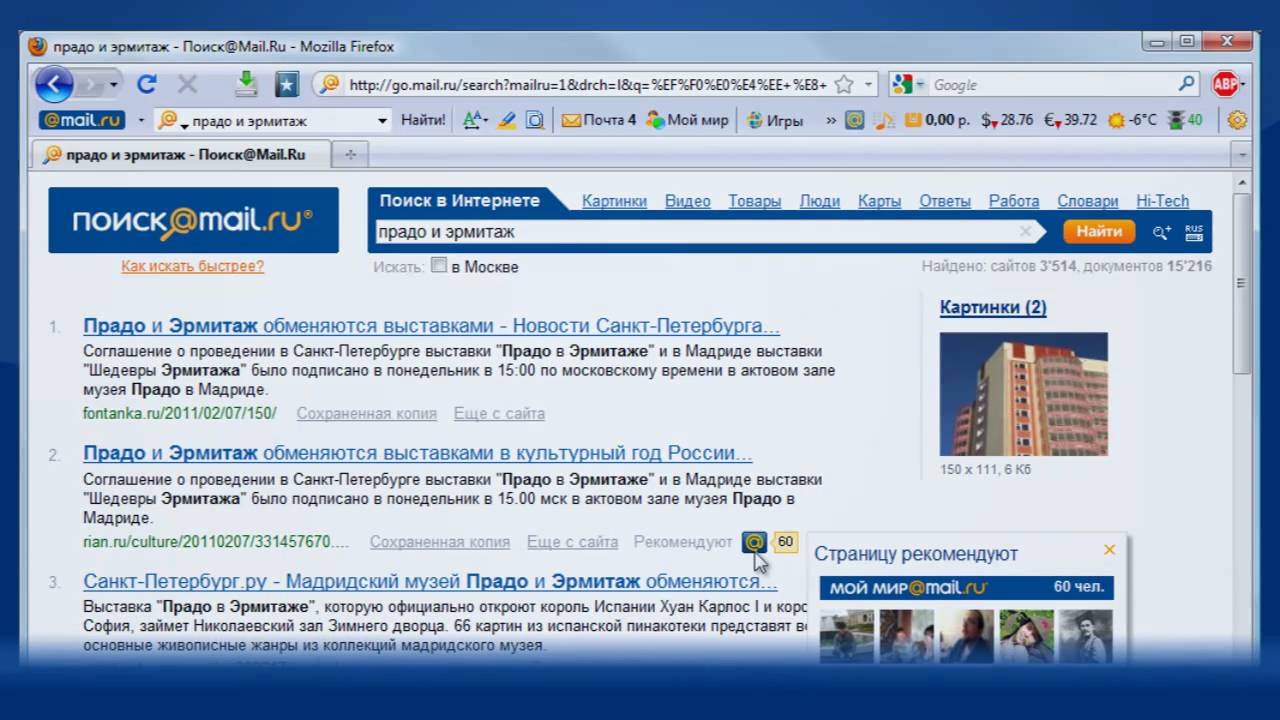
Task: Switch to Товары search tab
Action: coord(755,201)
